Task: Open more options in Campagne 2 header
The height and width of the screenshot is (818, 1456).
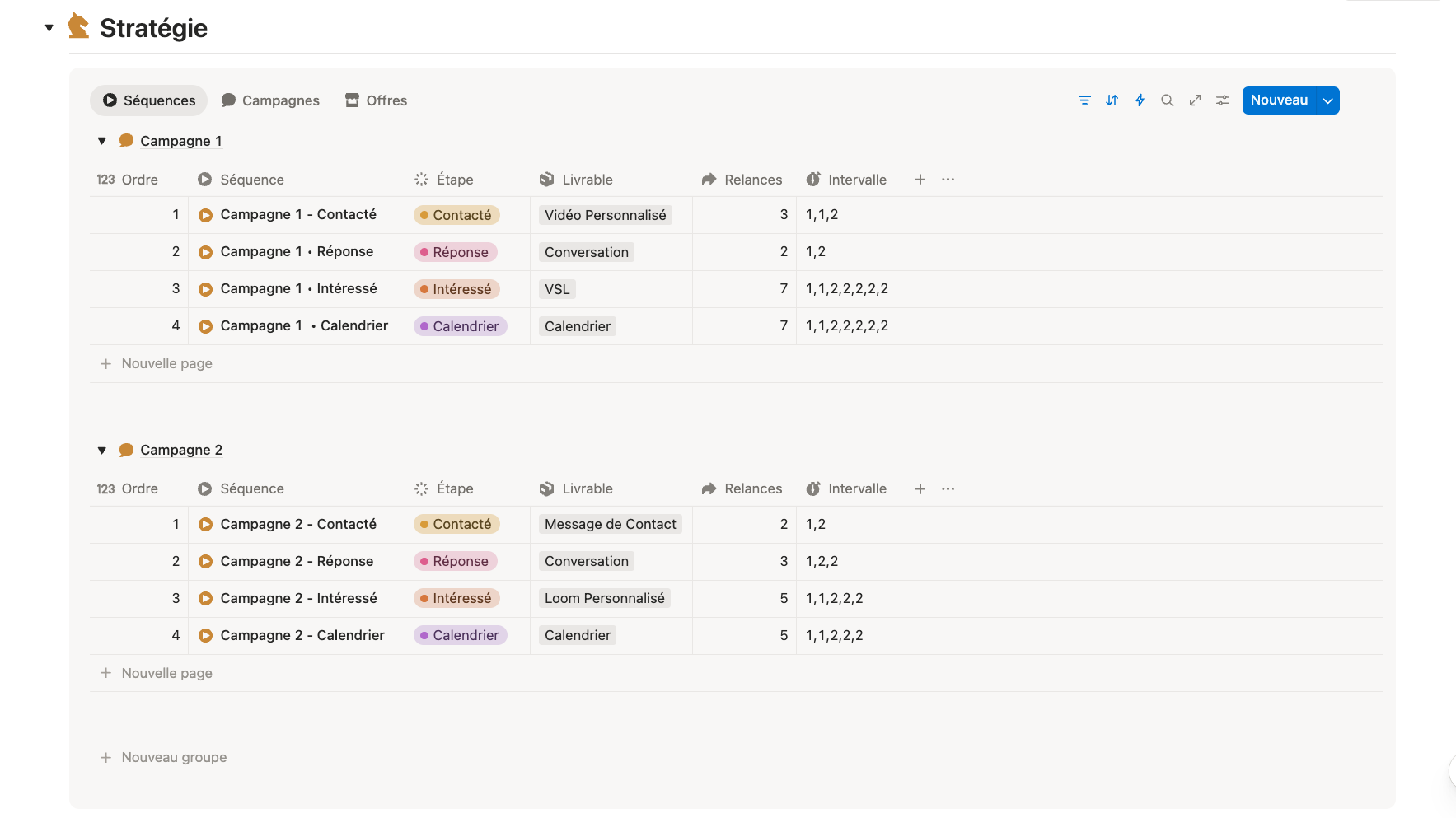Action: 948,488
